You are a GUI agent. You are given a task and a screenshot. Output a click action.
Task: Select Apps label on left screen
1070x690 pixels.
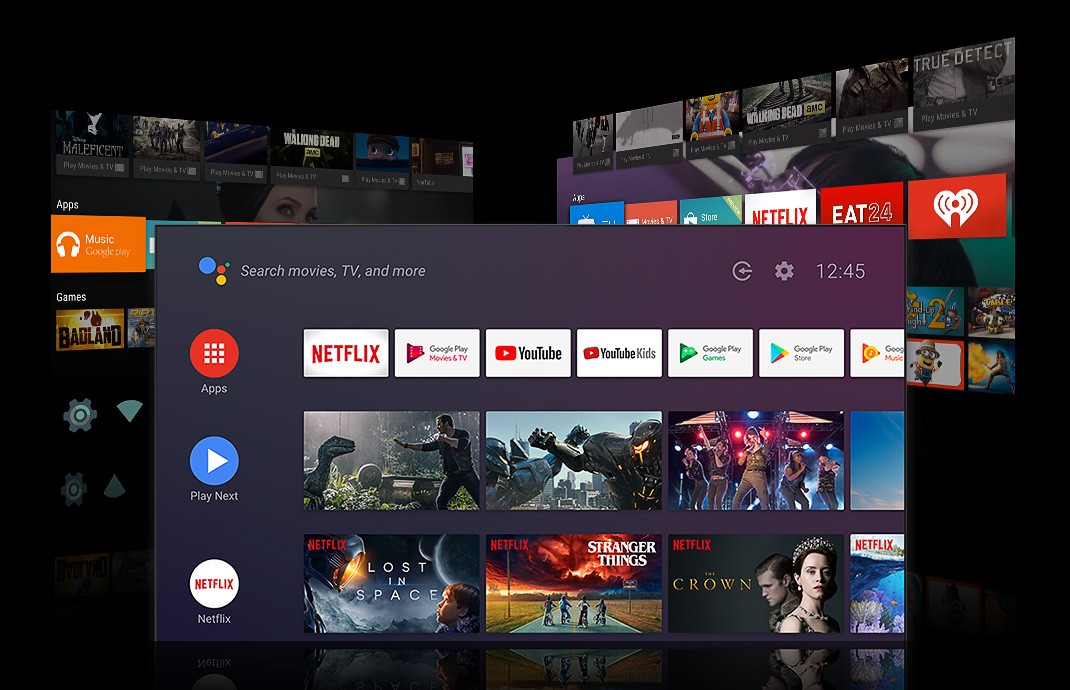coord(67,204)
